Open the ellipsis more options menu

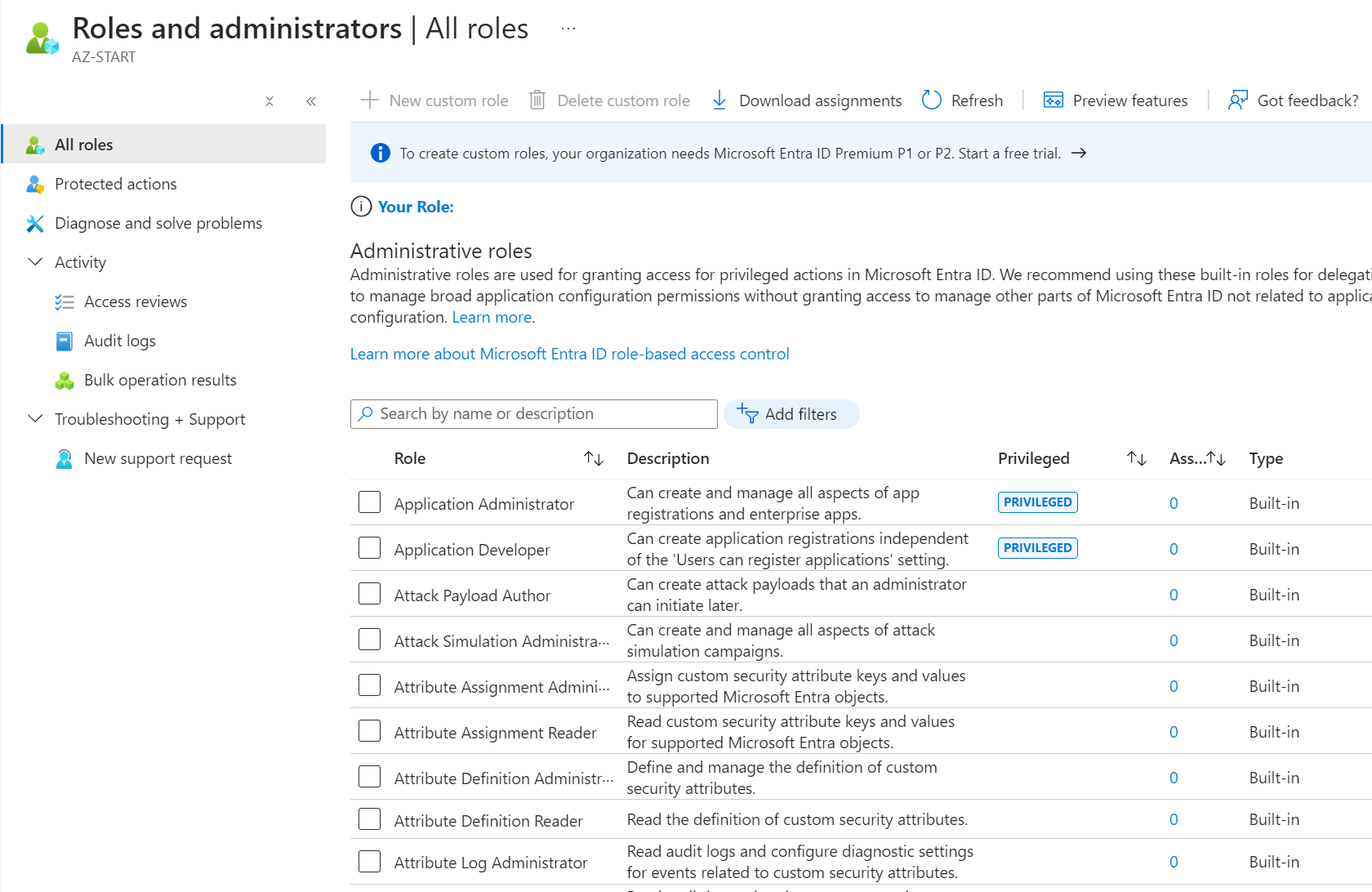click(568, 29)
